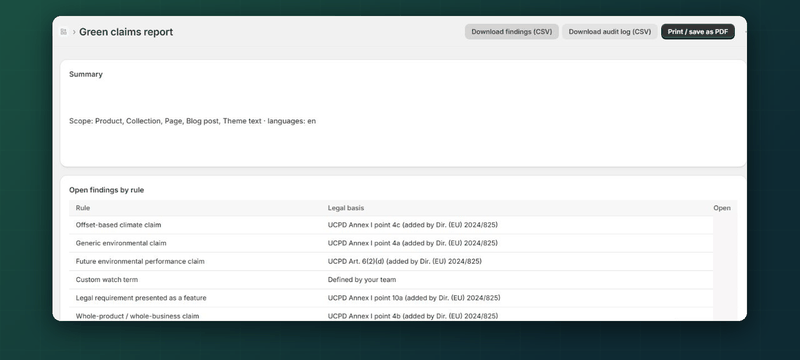Image resolution: width=800 pixels, height=360 pixels.
Task: Select the Rule column header
Action: tap(83, 208)
